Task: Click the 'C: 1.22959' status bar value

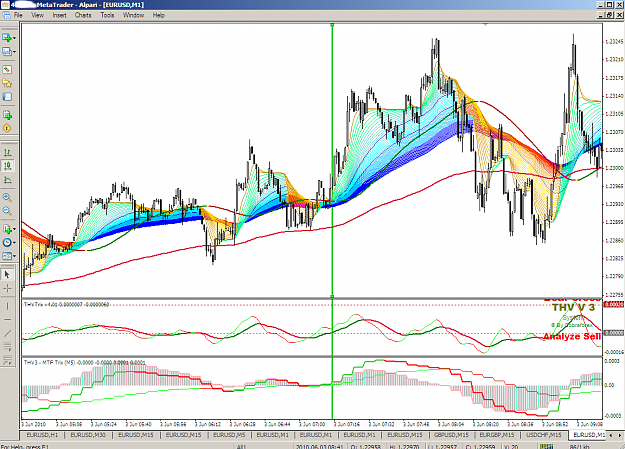Action: [480, 446]
